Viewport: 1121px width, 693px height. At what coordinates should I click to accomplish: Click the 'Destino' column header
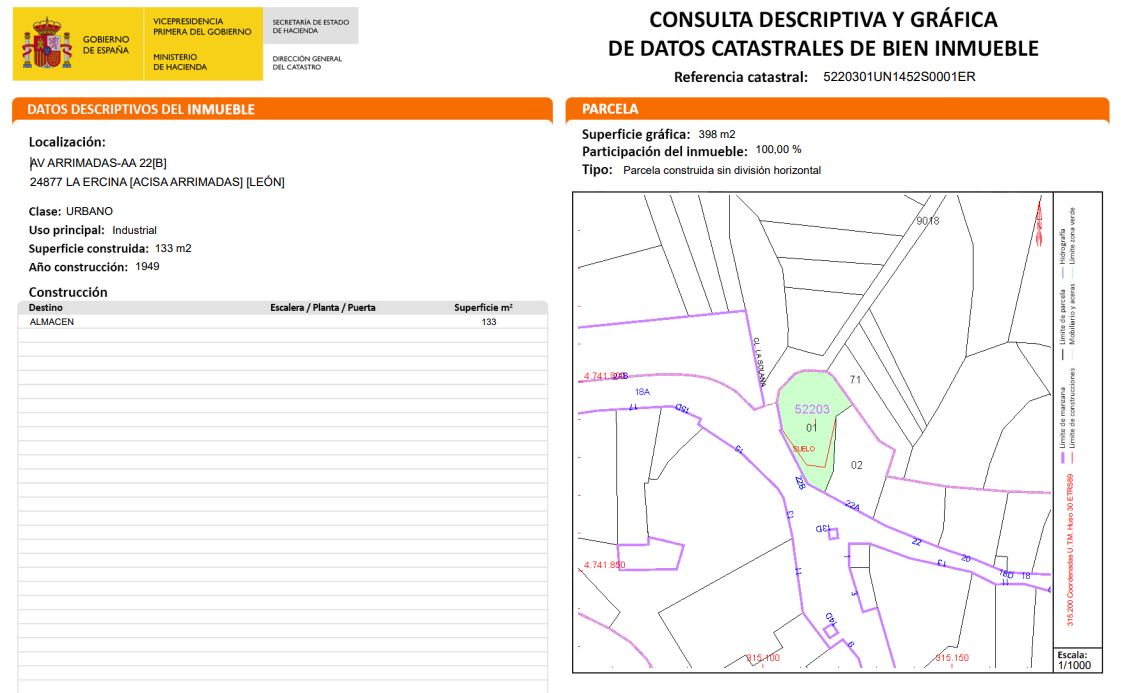pos(45,308)
